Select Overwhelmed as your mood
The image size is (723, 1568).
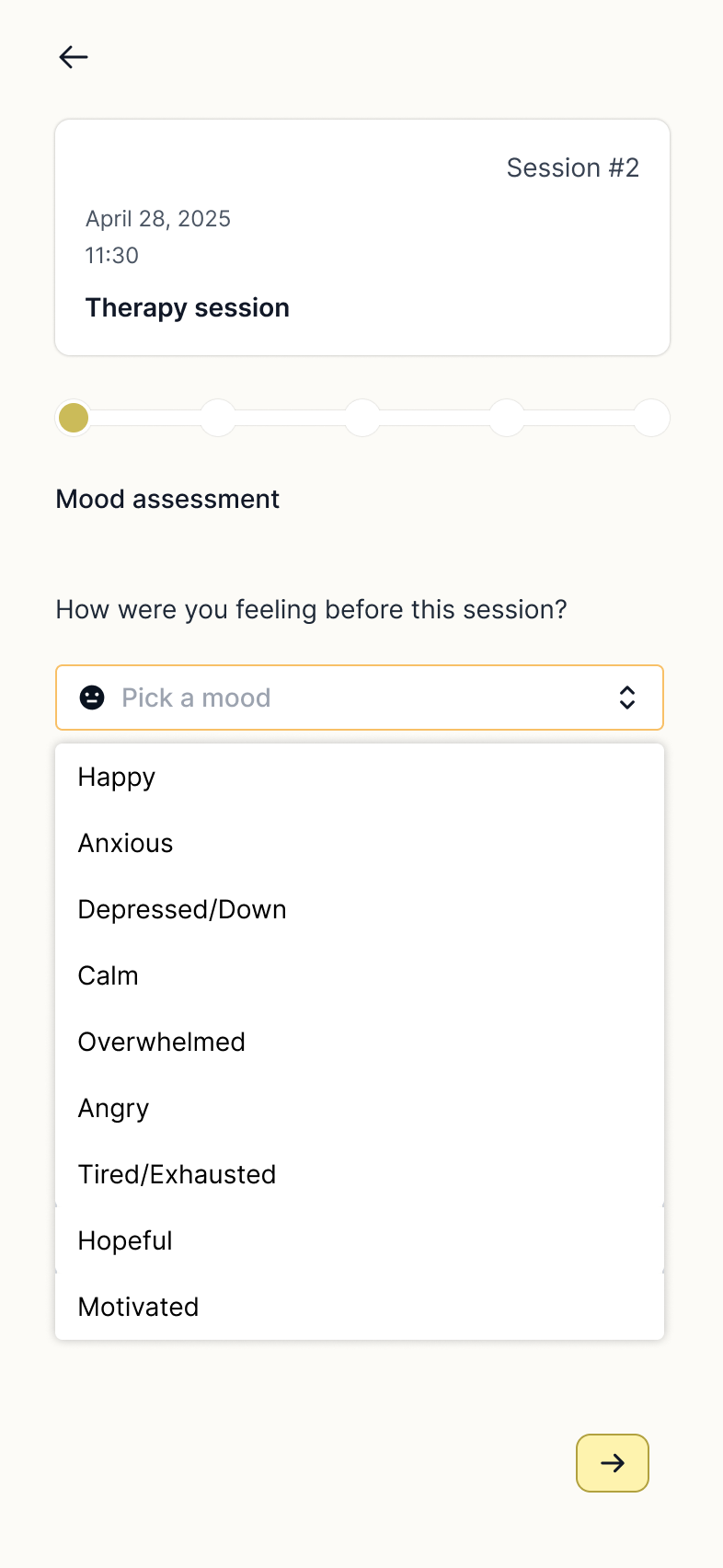pos(161,1042)
